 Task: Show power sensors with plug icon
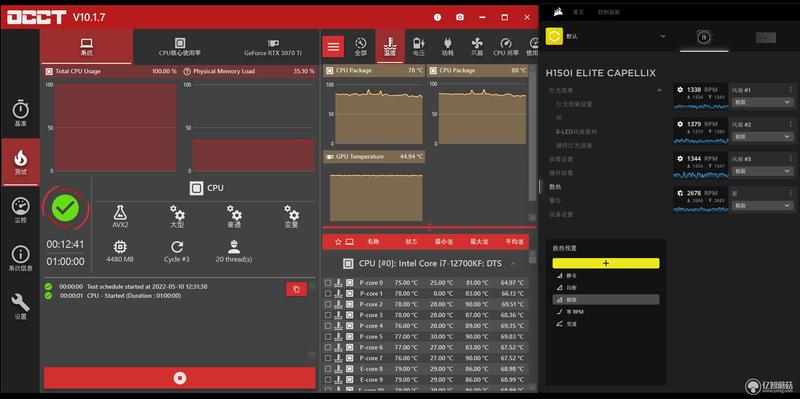(x=447, y=46)
